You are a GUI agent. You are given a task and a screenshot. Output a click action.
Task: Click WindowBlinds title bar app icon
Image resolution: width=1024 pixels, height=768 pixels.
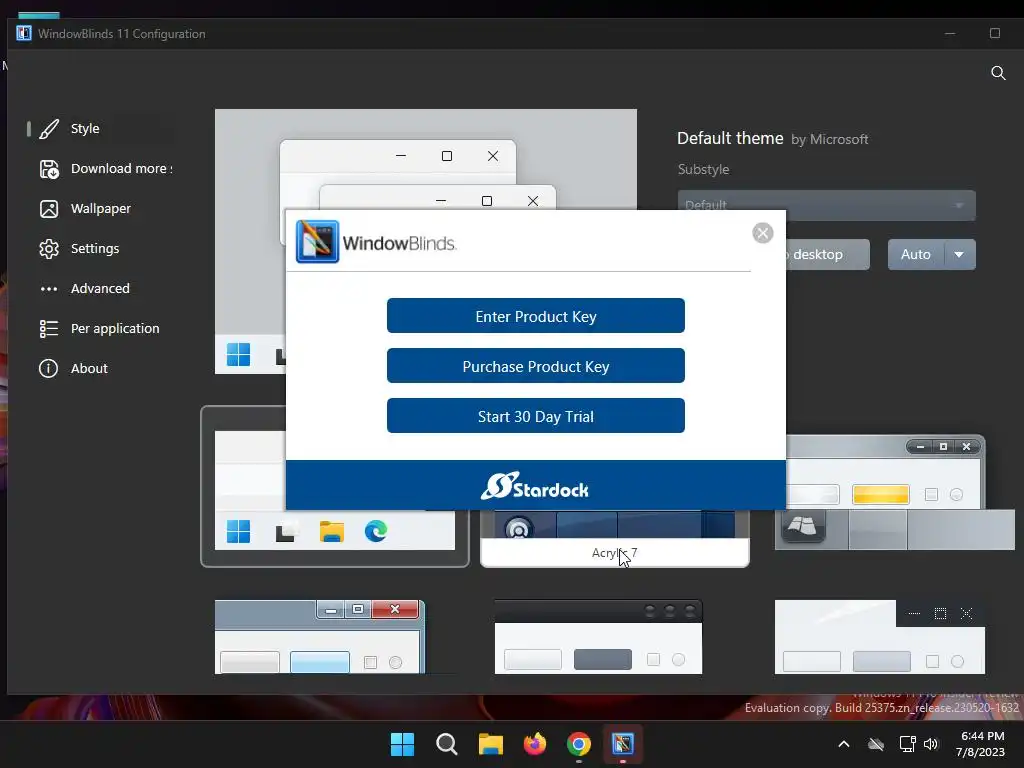pos(24,33)
